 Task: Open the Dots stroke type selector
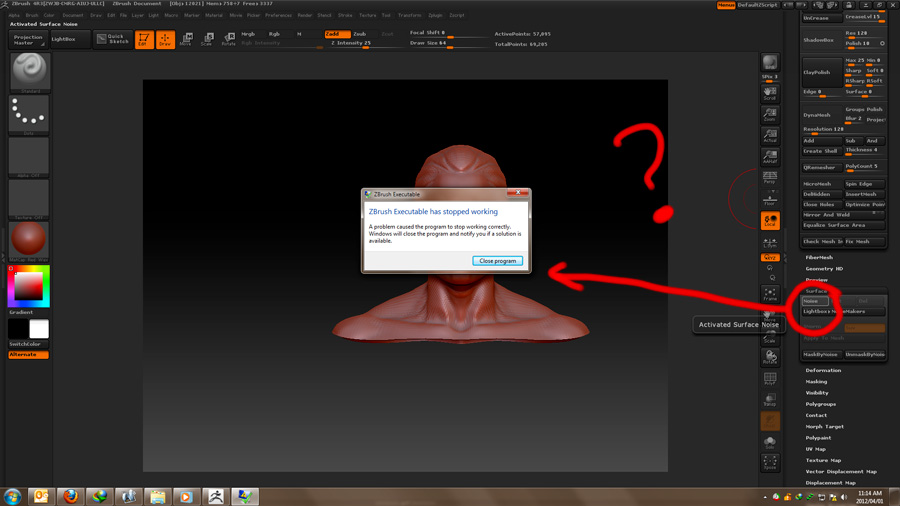(x=29, y=115)
